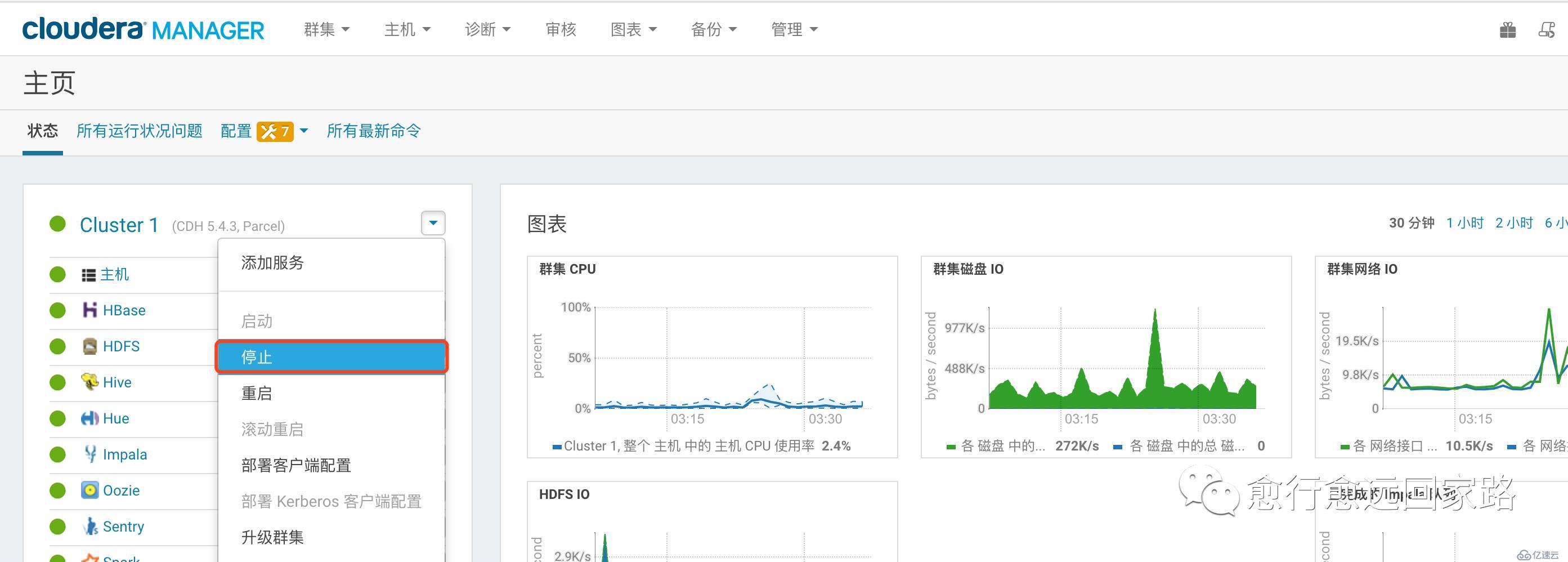Viewport: 1568px width, 562px height.
Task: Click the Cloudera Manager logo
Action: 143,29
